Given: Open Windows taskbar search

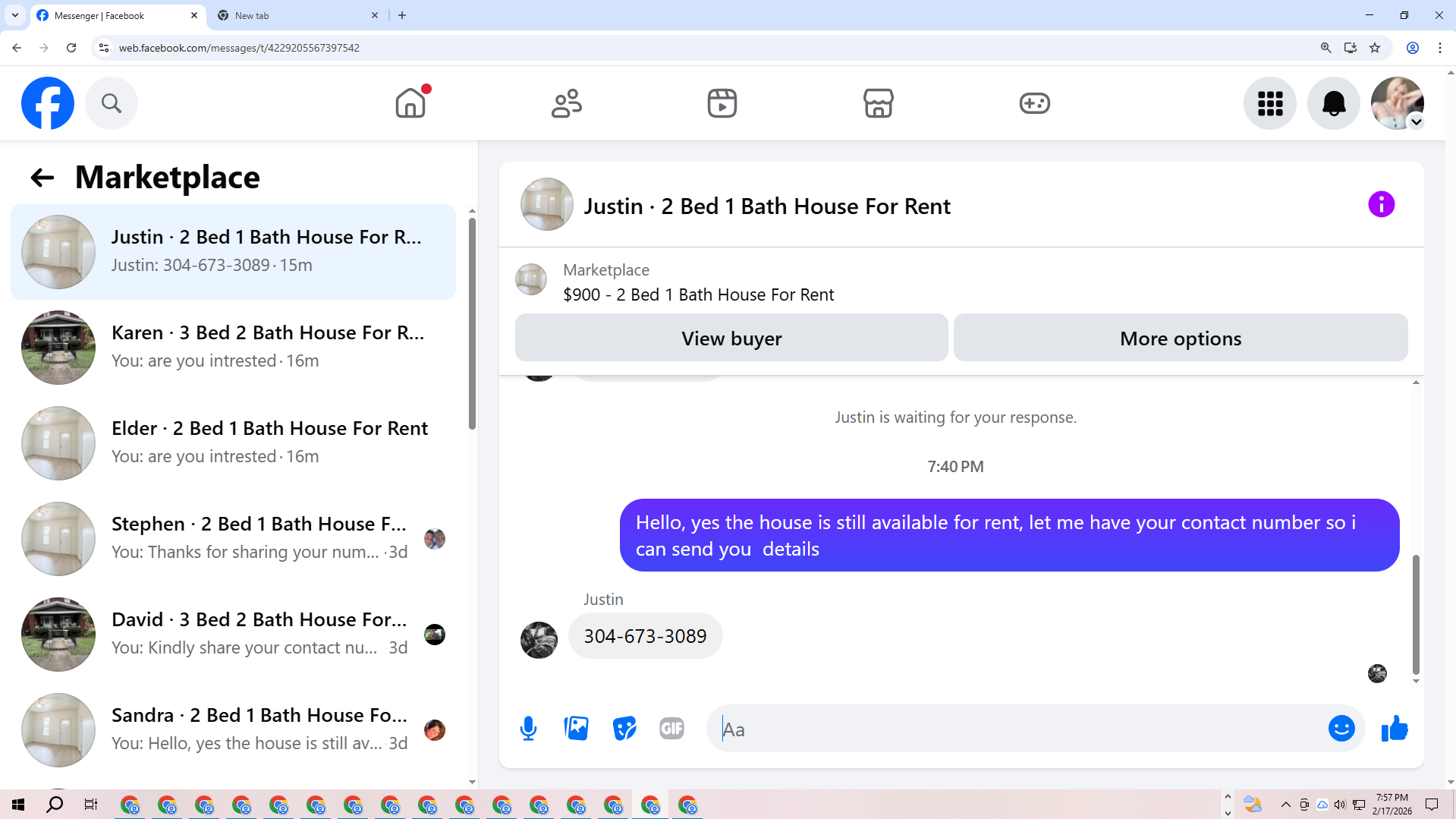Looking at the screenshot, I should click(55, 805).
